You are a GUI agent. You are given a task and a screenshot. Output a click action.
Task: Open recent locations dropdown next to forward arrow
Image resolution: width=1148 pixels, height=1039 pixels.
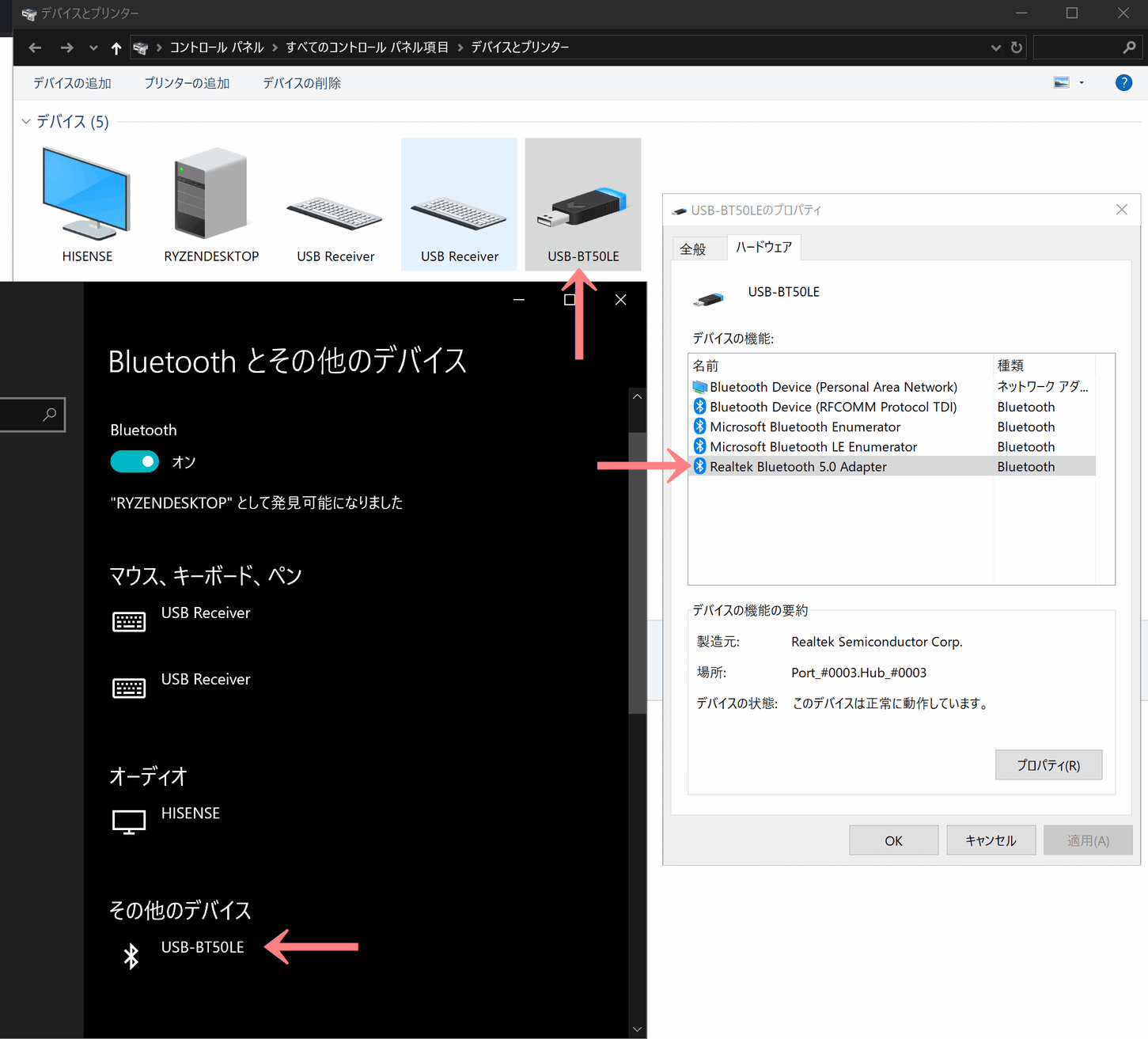click(x=93, y=48)
